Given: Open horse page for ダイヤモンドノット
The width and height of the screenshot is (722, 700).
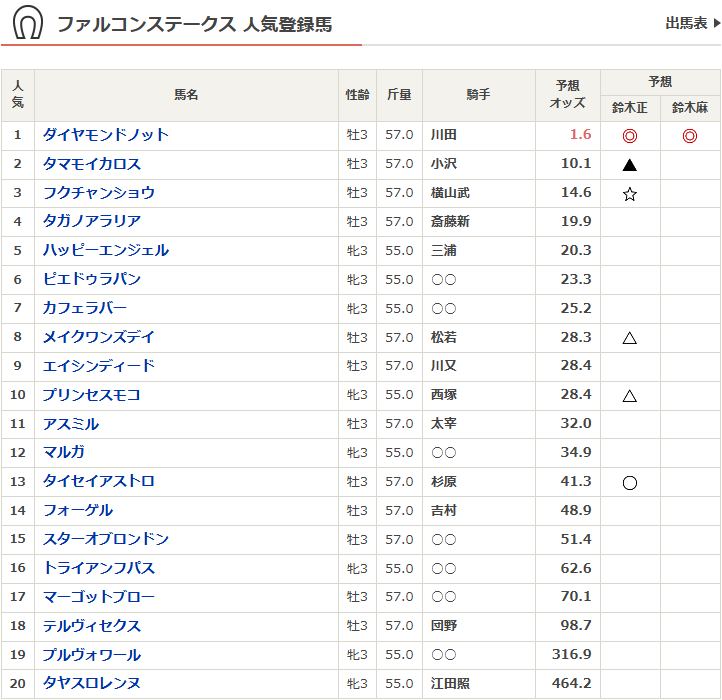Looking at the screenshot, I should coord(106,135).
